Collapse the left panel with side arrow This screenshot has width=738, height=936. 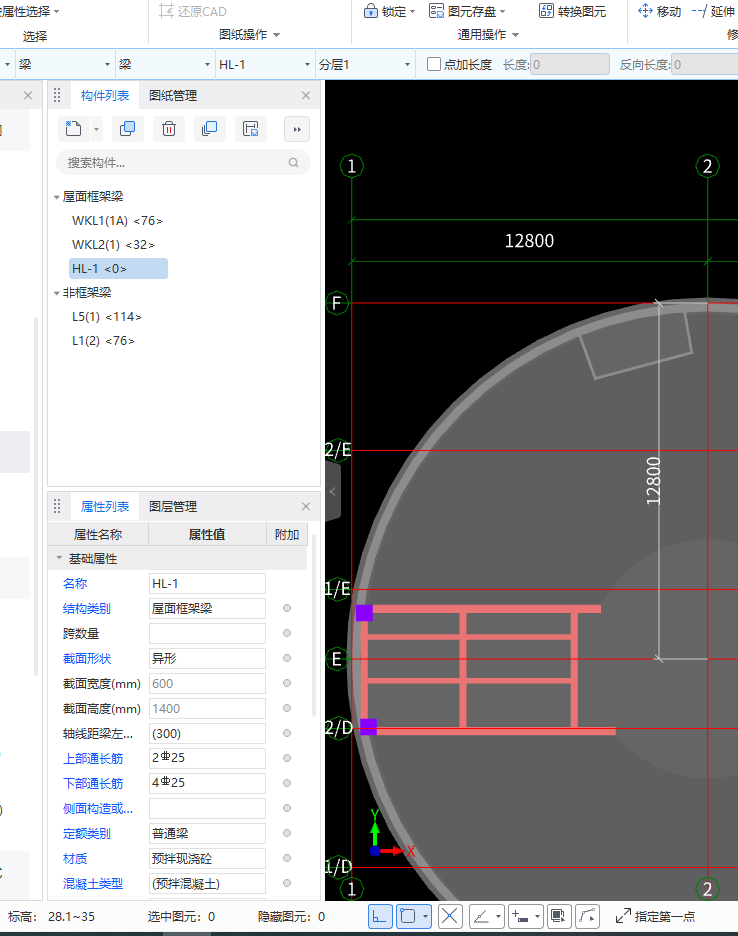333,491
